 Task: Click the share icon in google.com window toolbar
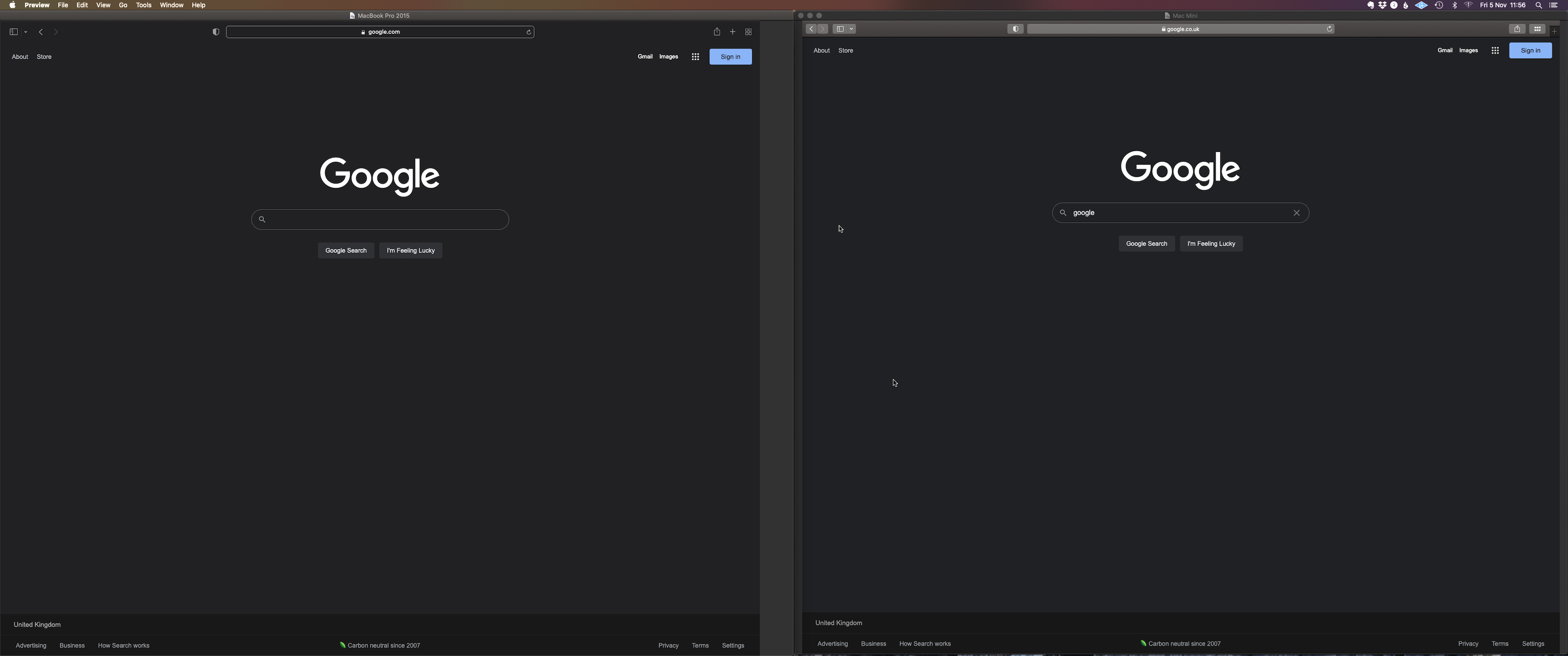tap(717, 31)
